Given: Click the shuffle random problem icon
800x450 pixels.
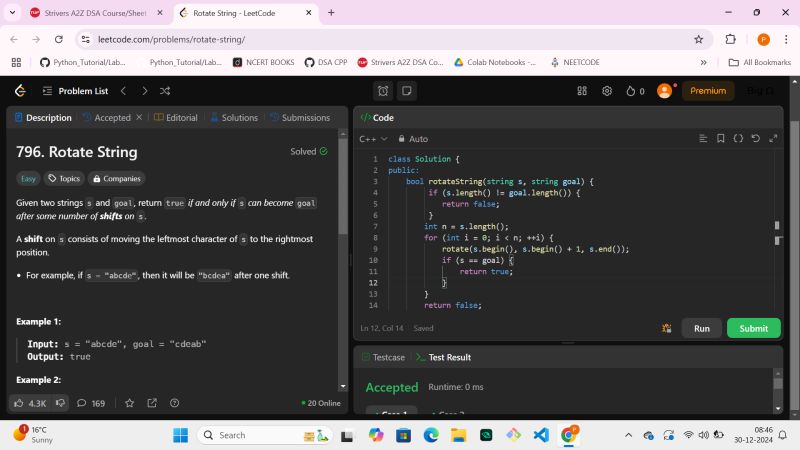Looking at the screenshot, I should pos(165,91).
